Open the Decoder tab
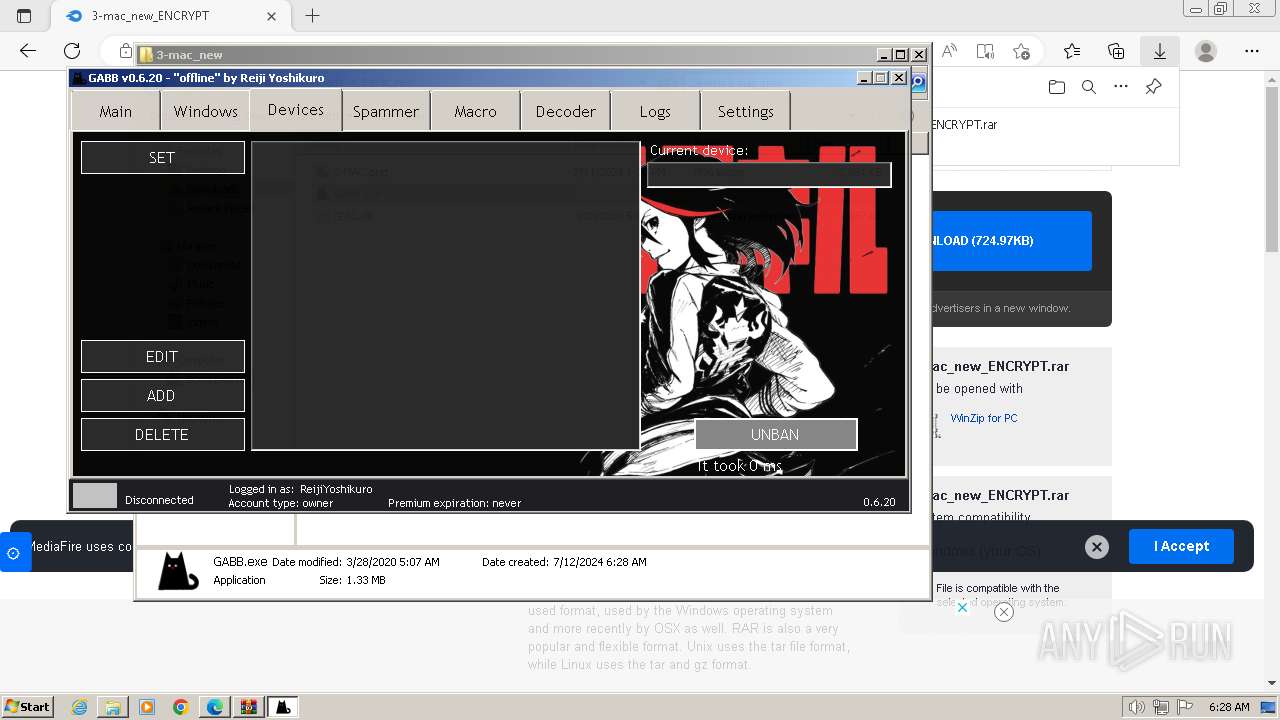The image size is (1280, 720). 565,111
